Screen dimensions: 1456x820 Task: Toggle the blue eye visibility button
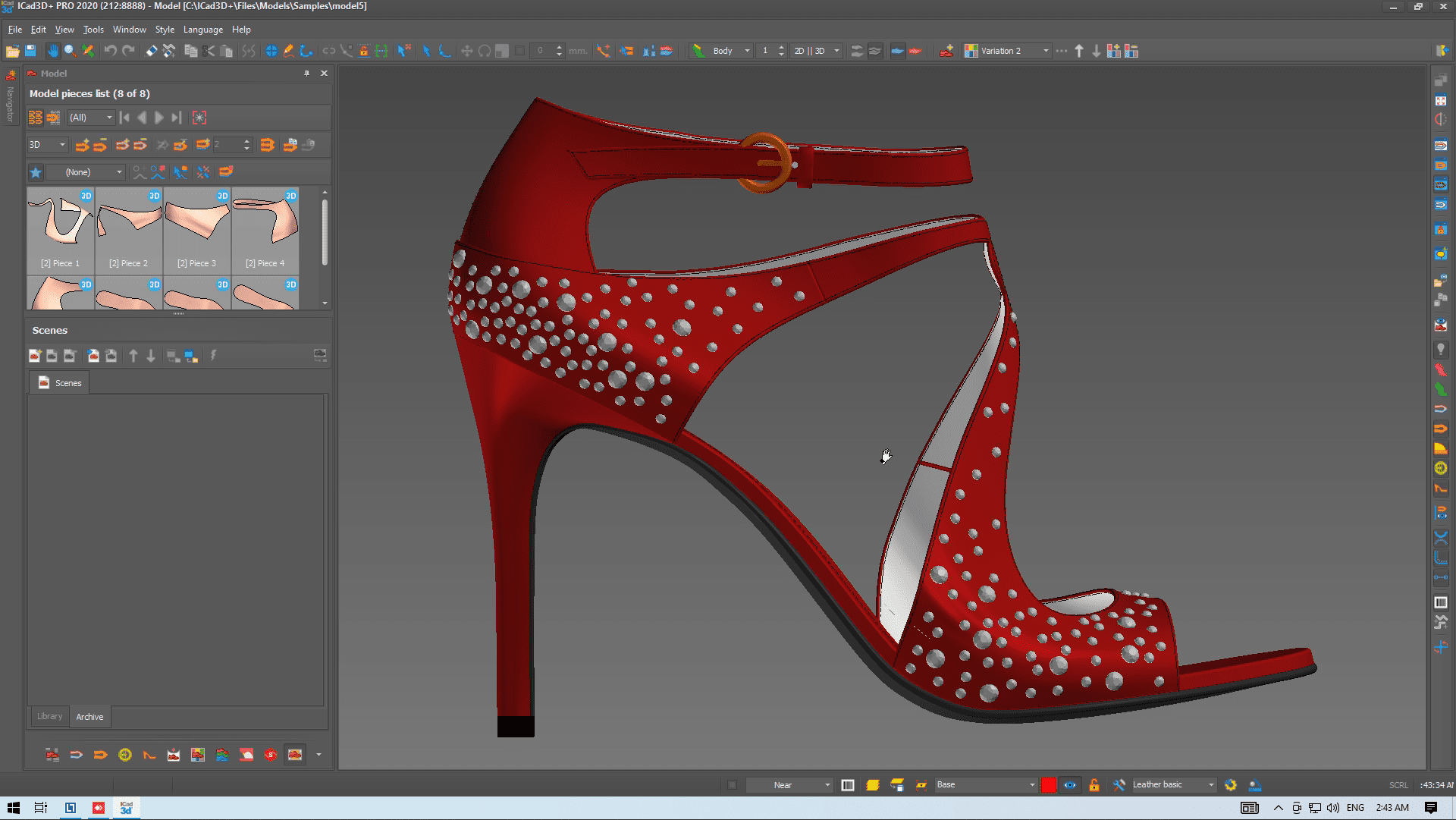[x=1070, y=785]
